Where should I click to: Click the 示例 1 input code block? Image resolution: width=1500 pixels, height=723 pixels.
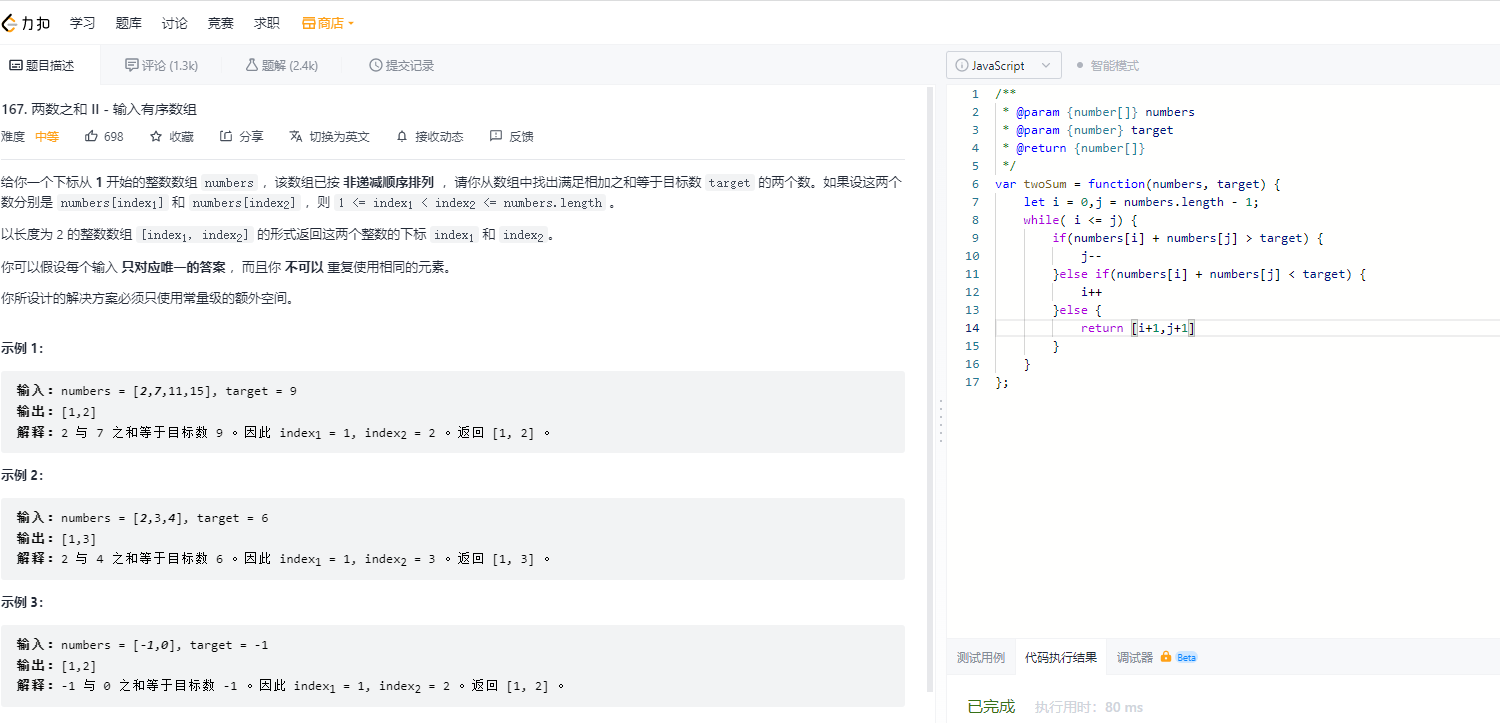coord(453,412)
